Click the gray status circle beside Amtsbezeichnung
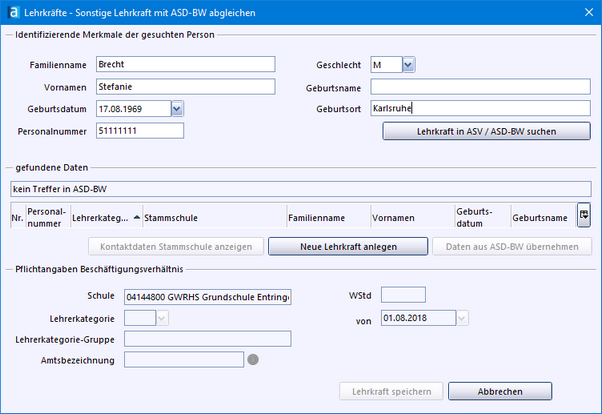This screenshot has width=602, height=414. (x=253, y=360)
